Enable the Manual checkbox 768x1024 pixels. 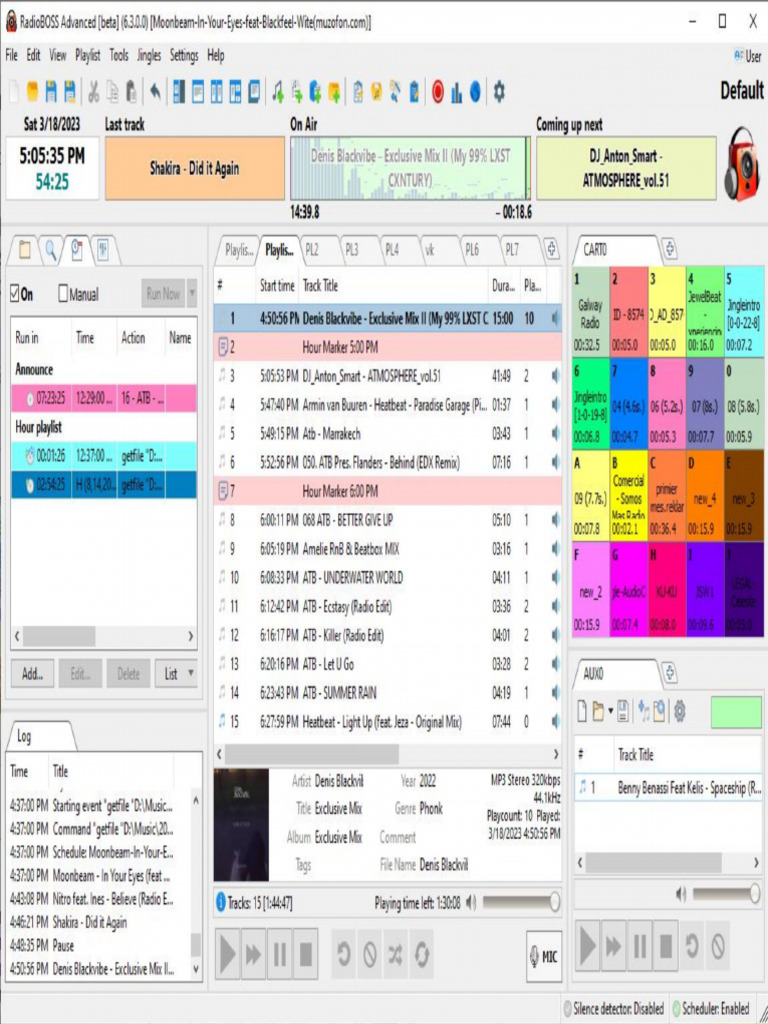click(x=64, y=295)
